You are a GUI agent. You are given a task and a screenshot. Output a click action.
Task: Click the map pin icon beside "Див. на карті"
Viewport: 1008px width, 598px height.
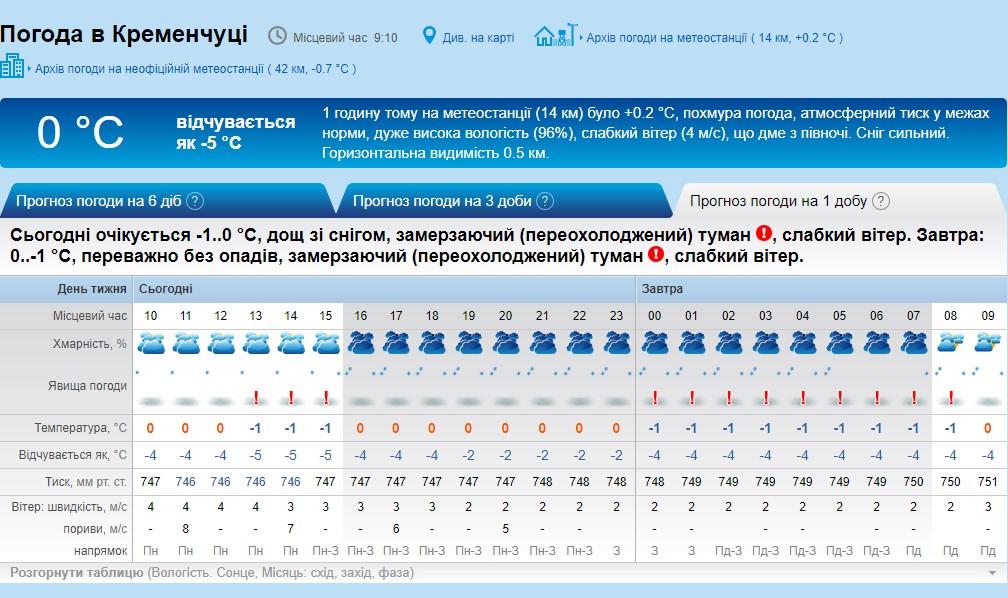(x=430, y=36)
